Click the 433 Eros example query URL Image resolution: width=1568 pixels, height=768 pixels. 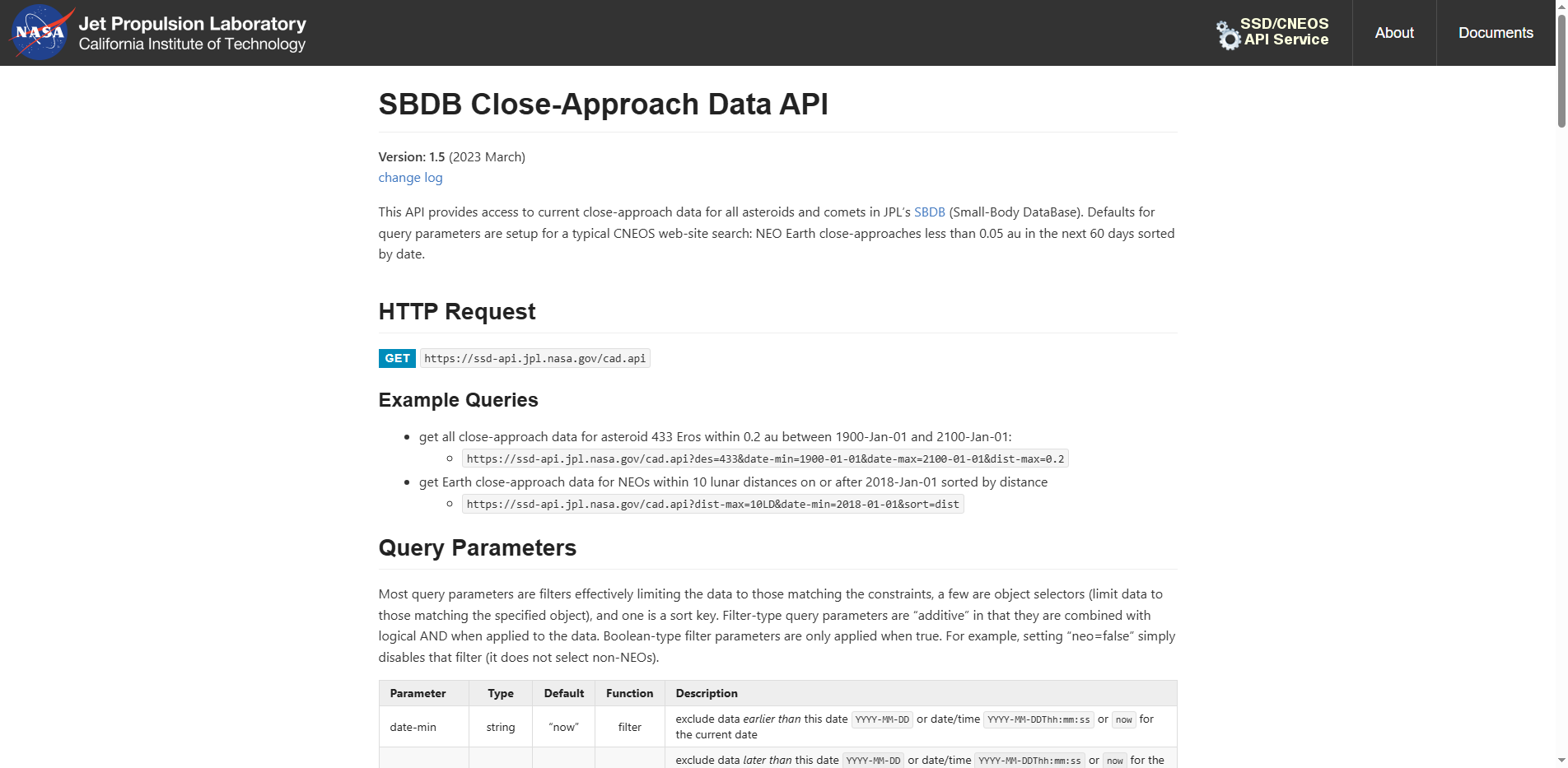[764, 458]
